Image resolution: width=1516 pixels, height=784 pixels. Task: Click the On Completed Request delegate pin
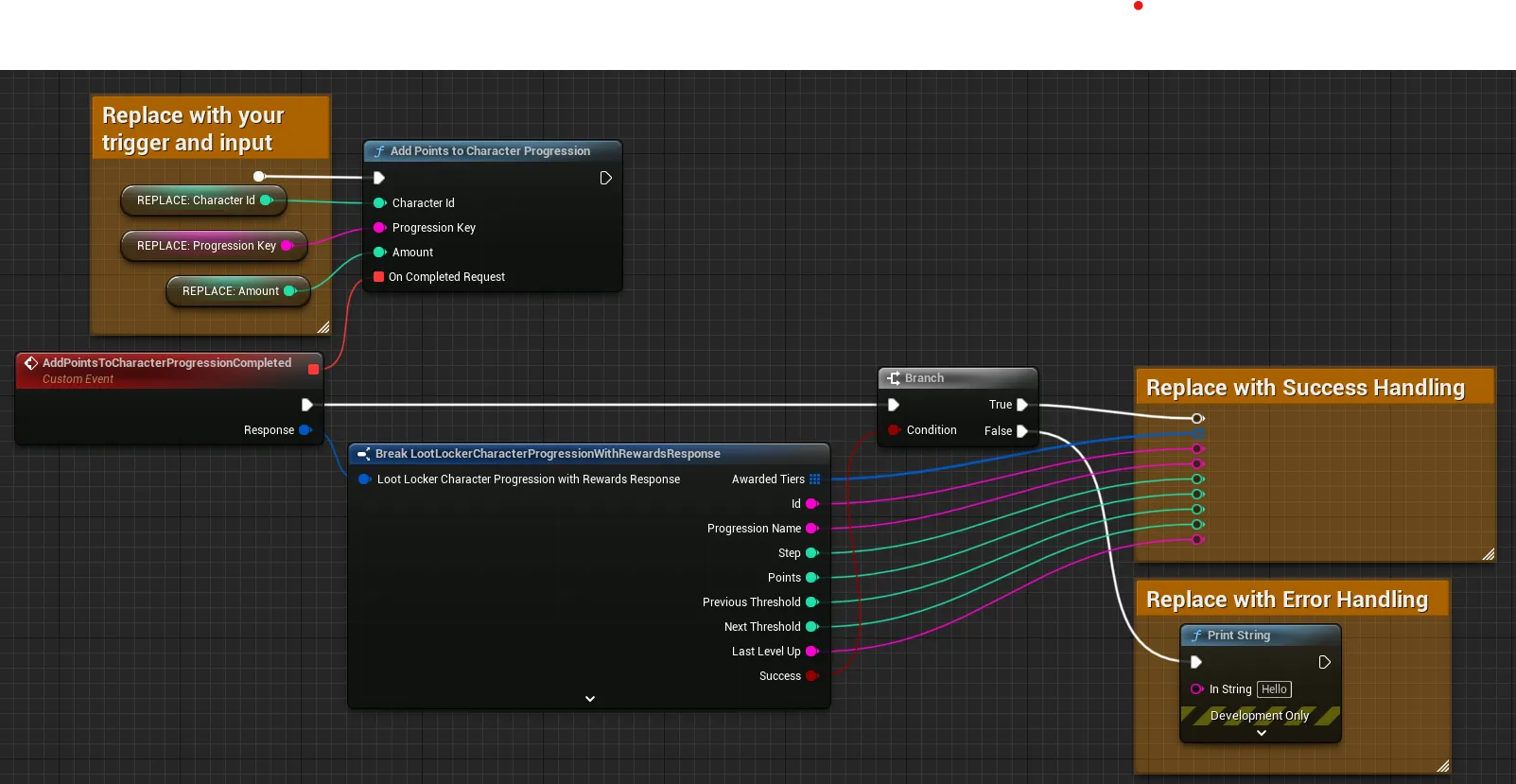pos(378,276)
